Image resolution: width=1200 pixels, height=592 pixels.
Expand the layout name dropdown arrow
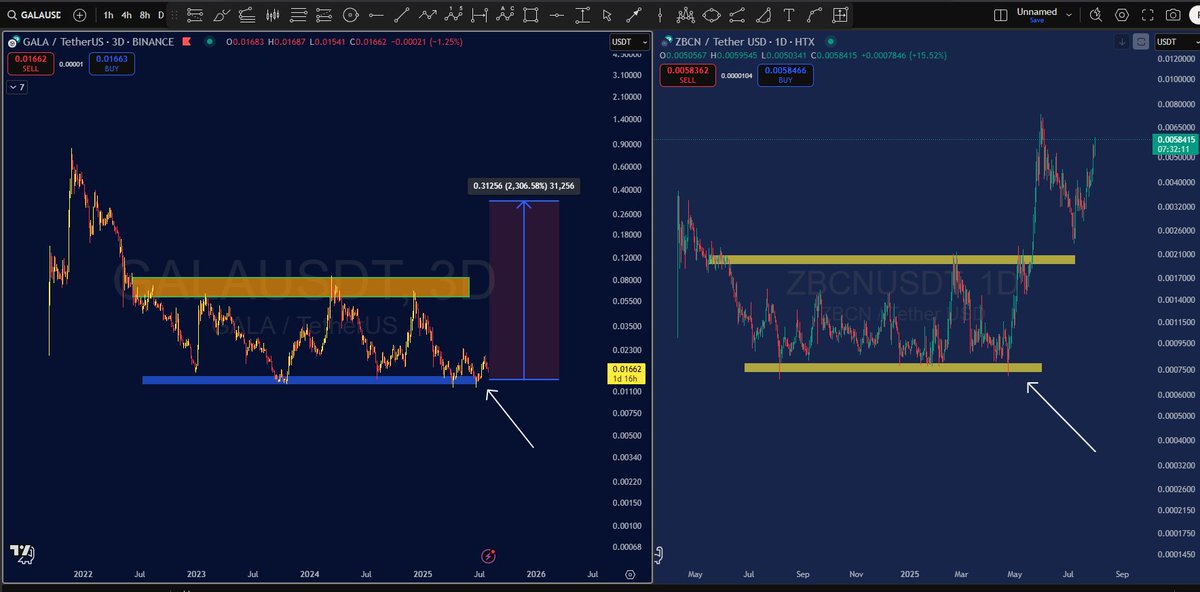1069,15
